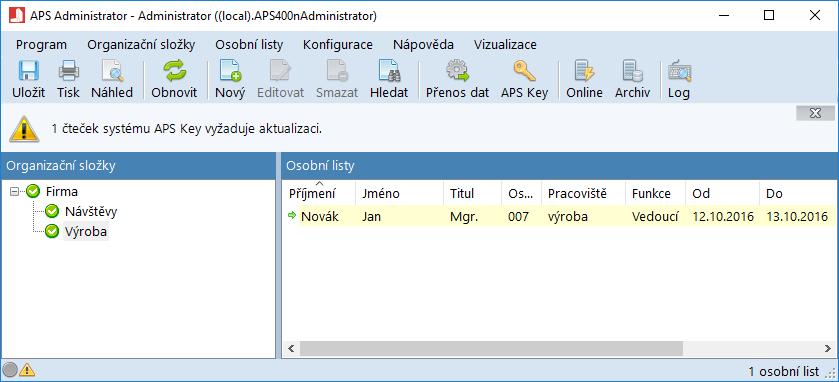Viewport: 839px width, 382px height.
Task: Click the Jan first name cell
Action: [371, 216]
